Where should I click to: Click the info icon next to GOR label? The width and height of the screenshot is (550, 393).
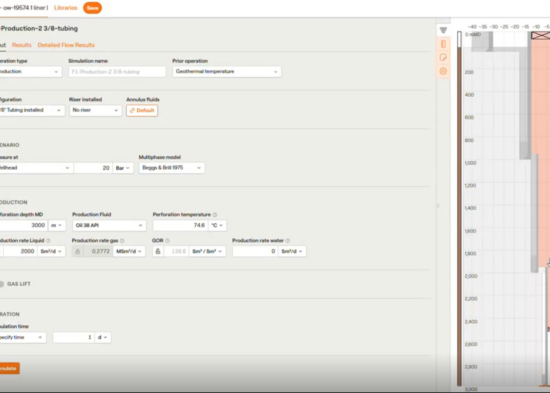tap(167, 241)
